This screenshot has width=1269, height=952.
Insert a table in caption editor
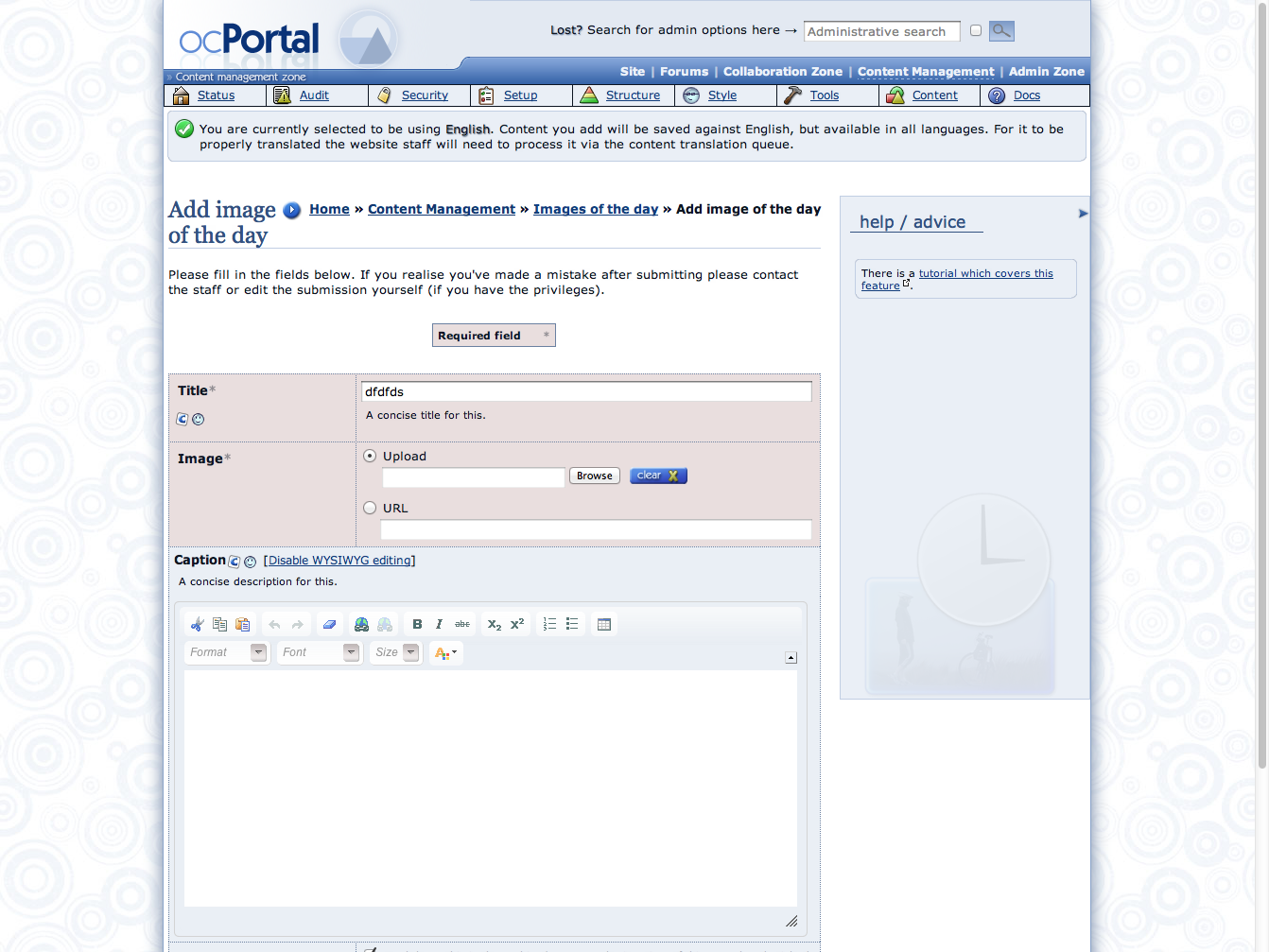604,624
